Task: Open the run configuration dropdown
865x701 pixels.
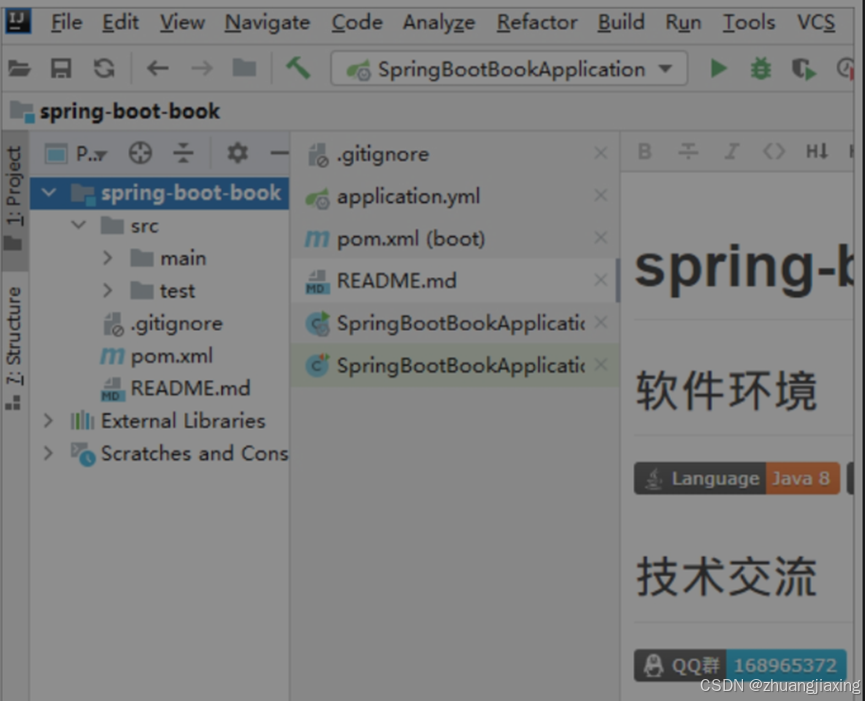Action: (x=509, y=68)
